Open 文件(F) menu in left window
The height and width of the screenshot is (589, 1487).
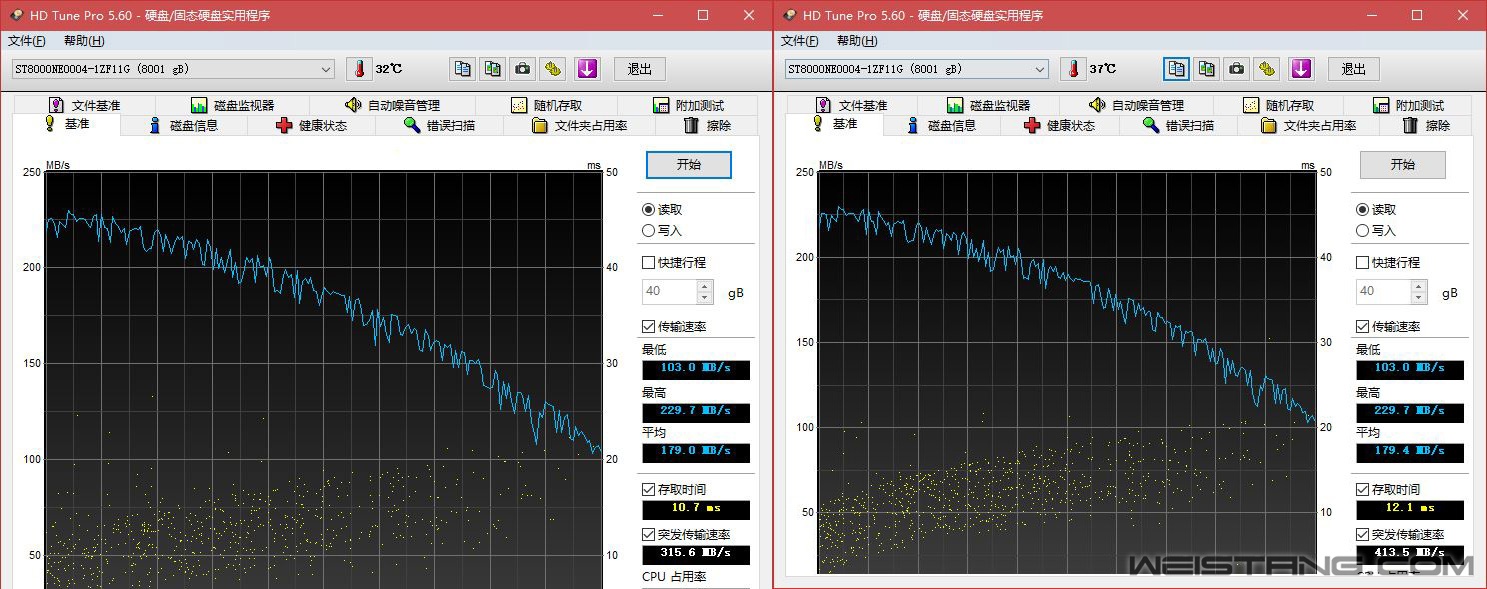coord(27,41)
